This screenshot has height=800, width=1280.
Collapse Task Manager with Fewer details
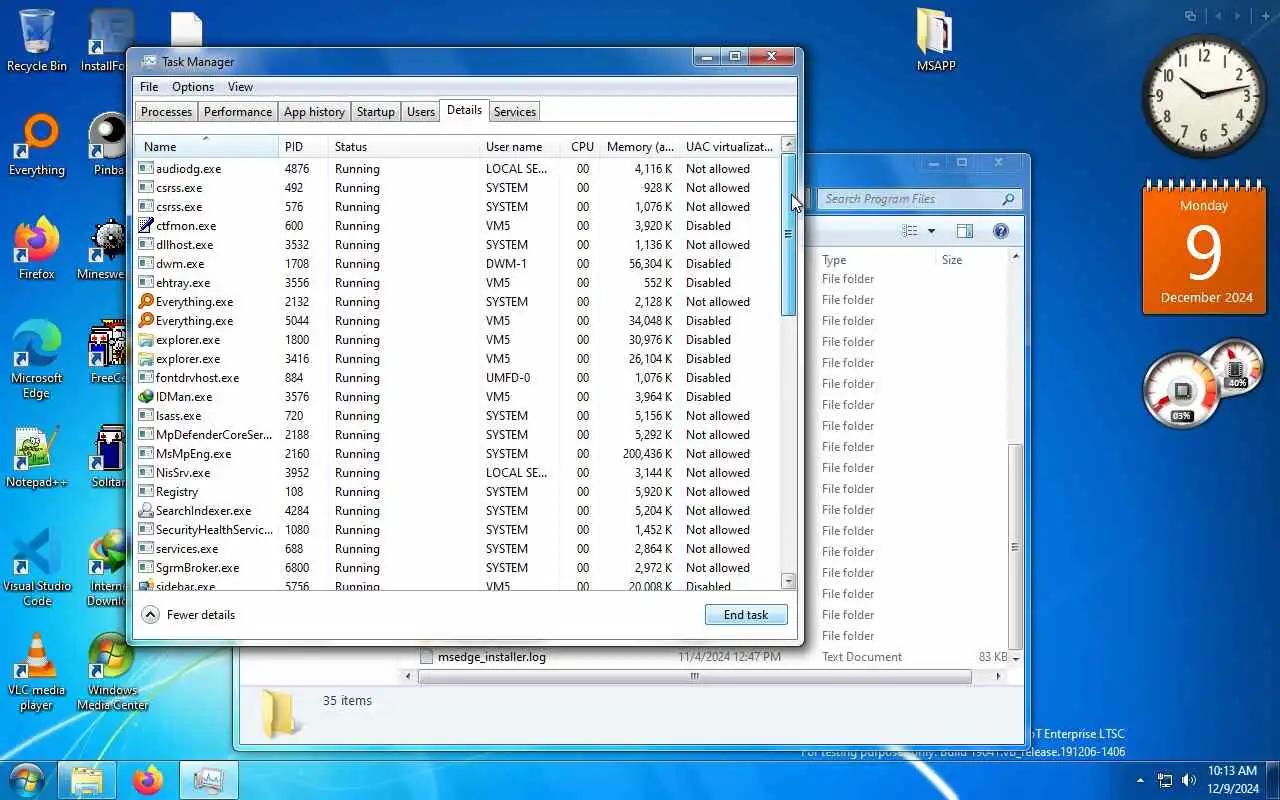pyautogui.click(x=189, y=615)
